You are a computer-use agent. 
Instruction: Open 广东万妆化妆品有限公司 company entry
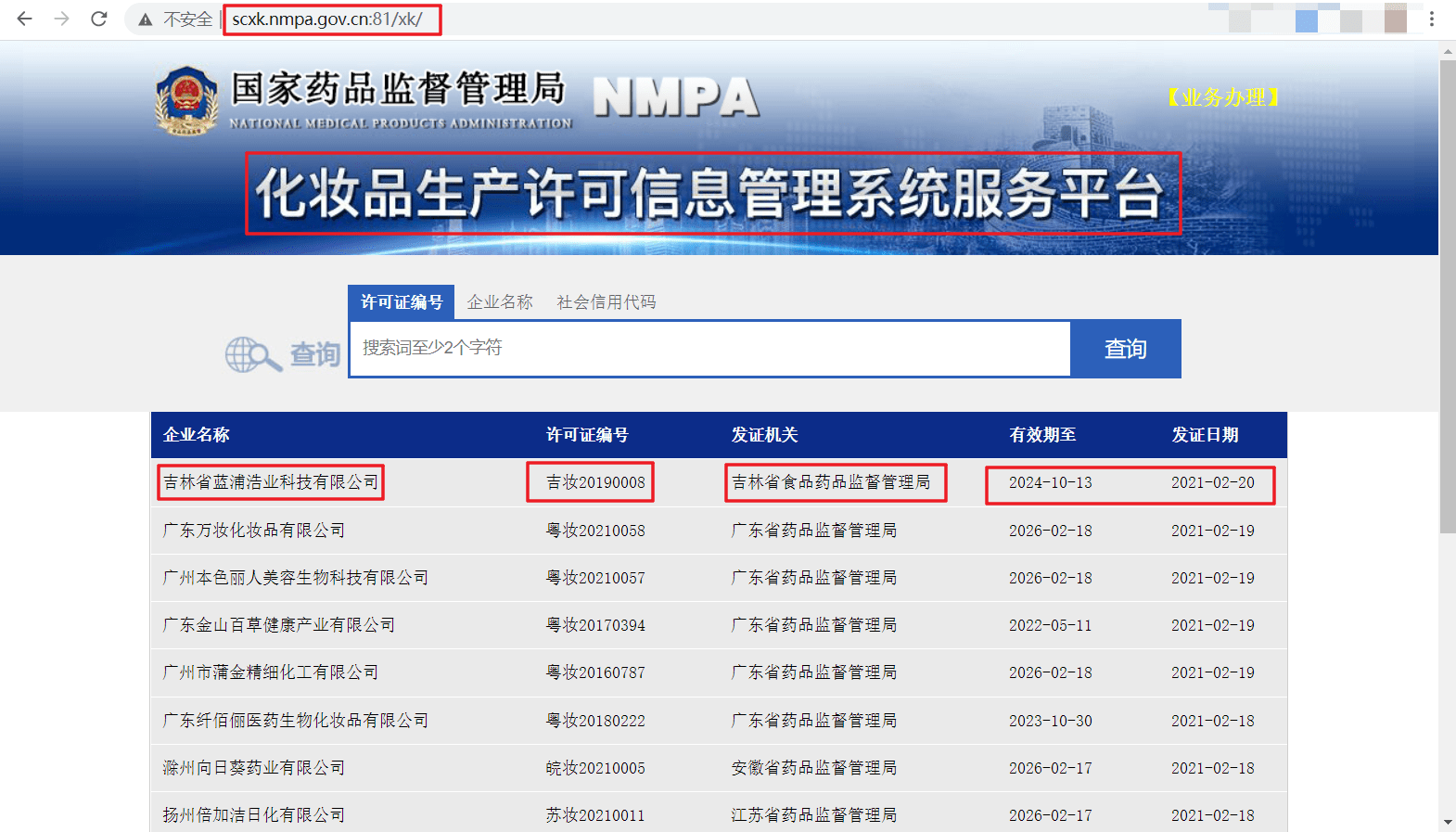pos(254,531)
